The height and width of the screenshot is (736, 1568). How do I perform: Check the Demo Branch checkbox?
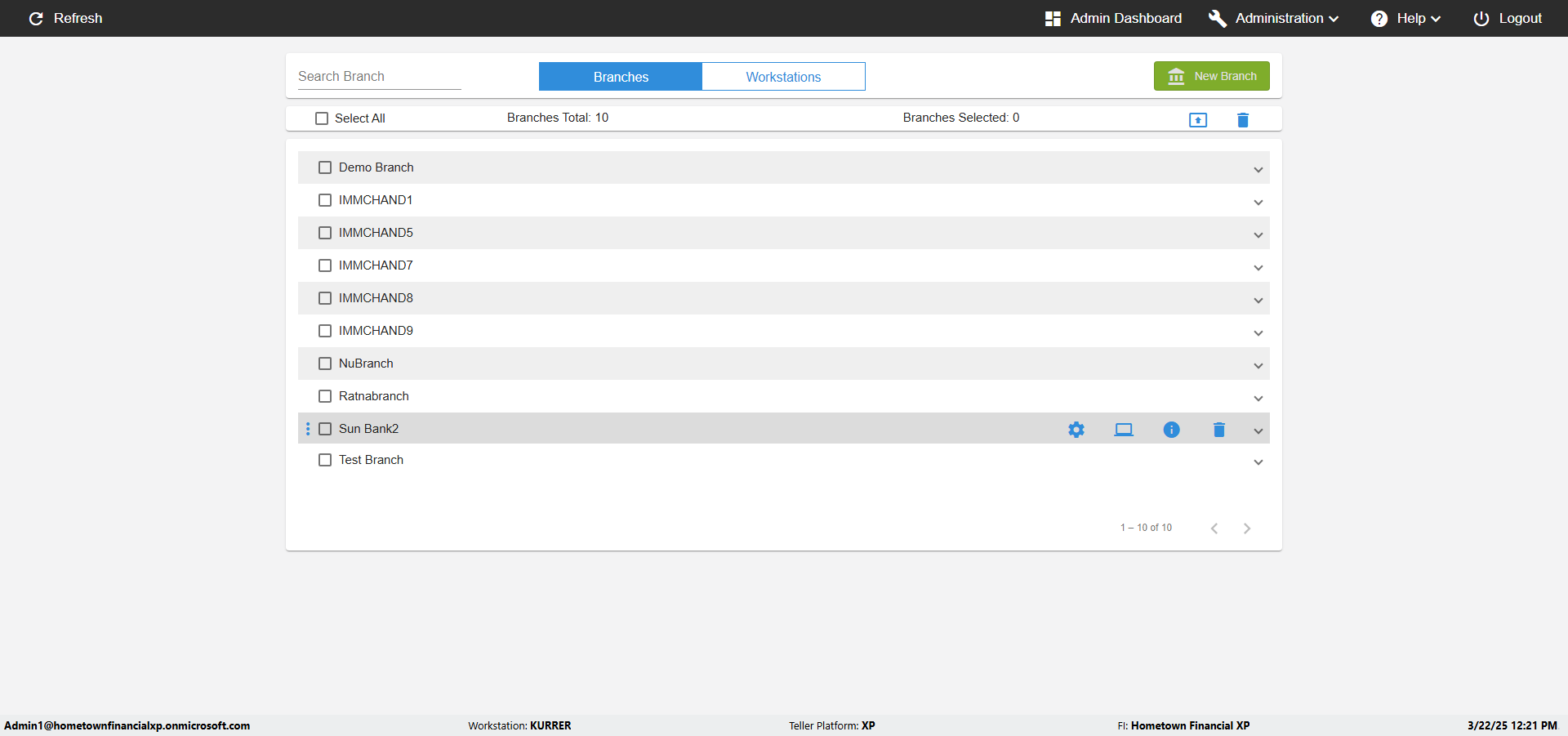pyautogui.click(x=325, y=167)
